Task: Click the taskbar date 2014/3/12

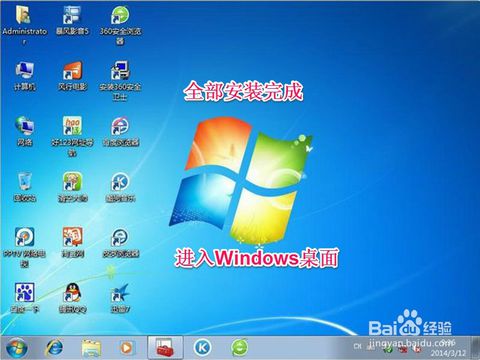Action: pos(448,353)
